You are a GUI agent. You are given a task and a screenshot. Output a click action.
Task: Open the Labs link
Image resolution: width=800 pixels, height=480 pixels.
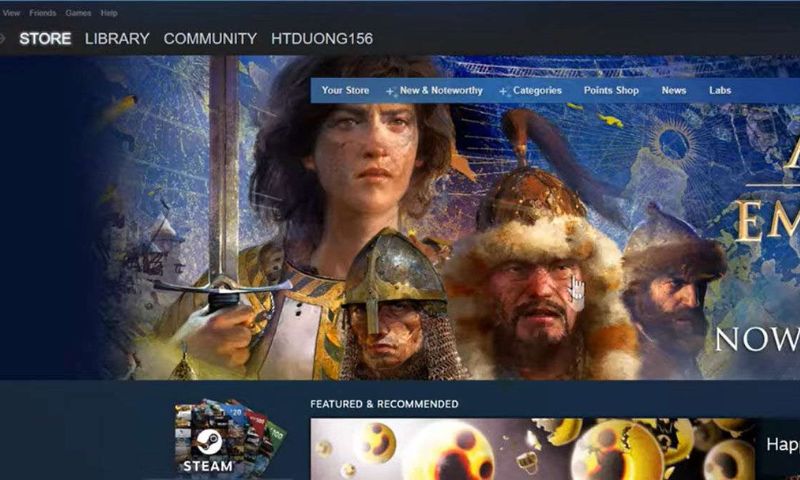point(720,90)
